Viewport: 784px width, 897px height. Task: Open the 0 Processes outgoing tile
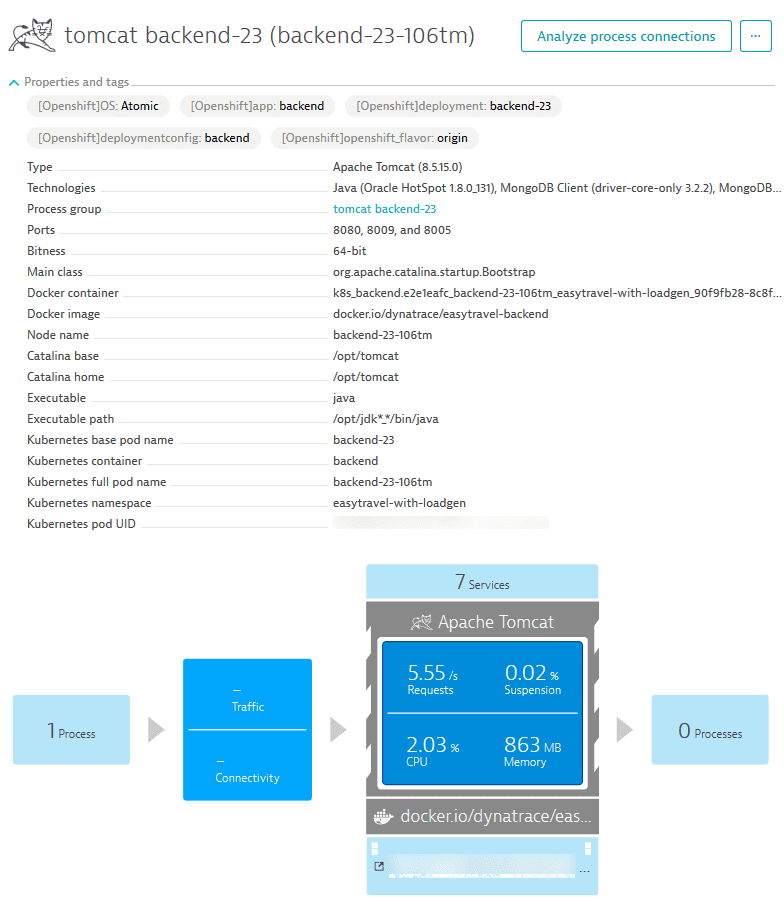tap(710, 730)
